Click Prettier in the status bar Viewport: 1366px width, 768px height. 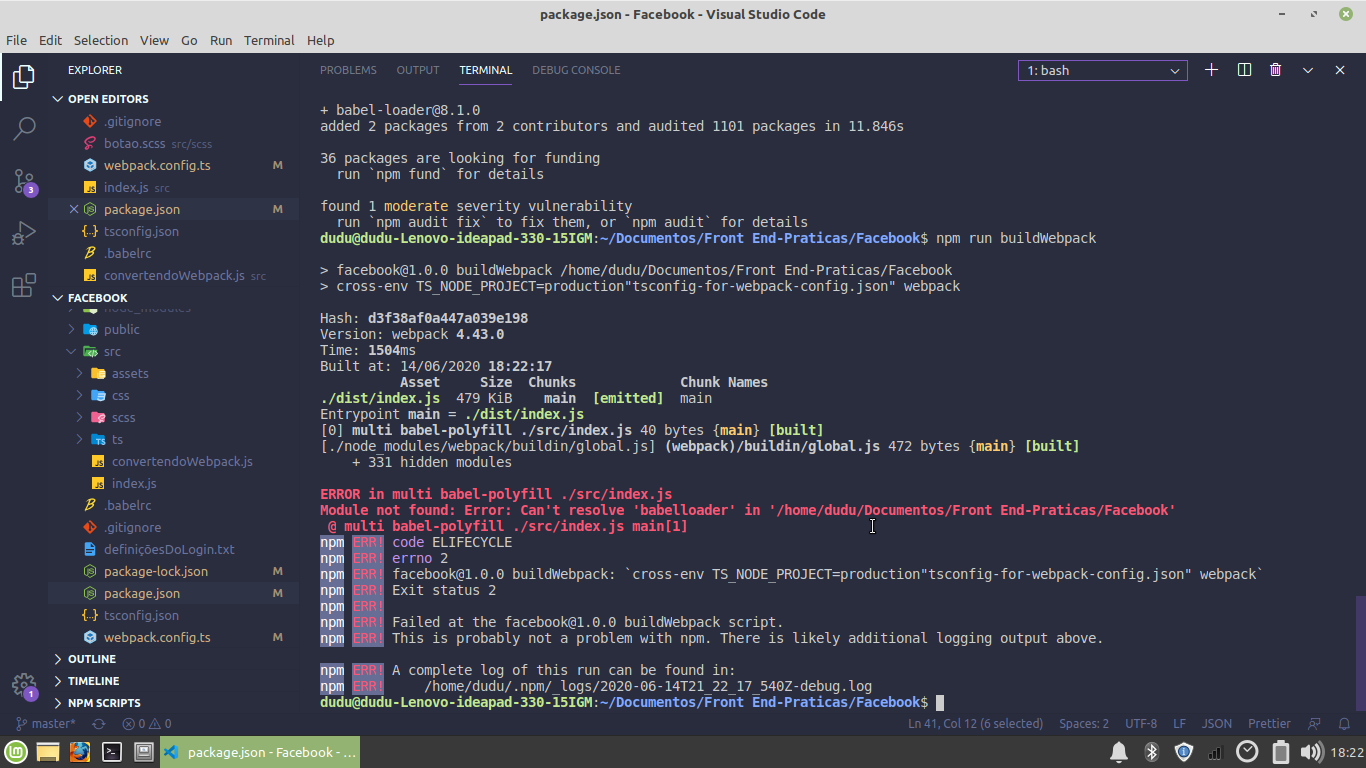pyautogui.click(x=1269, y=724)
